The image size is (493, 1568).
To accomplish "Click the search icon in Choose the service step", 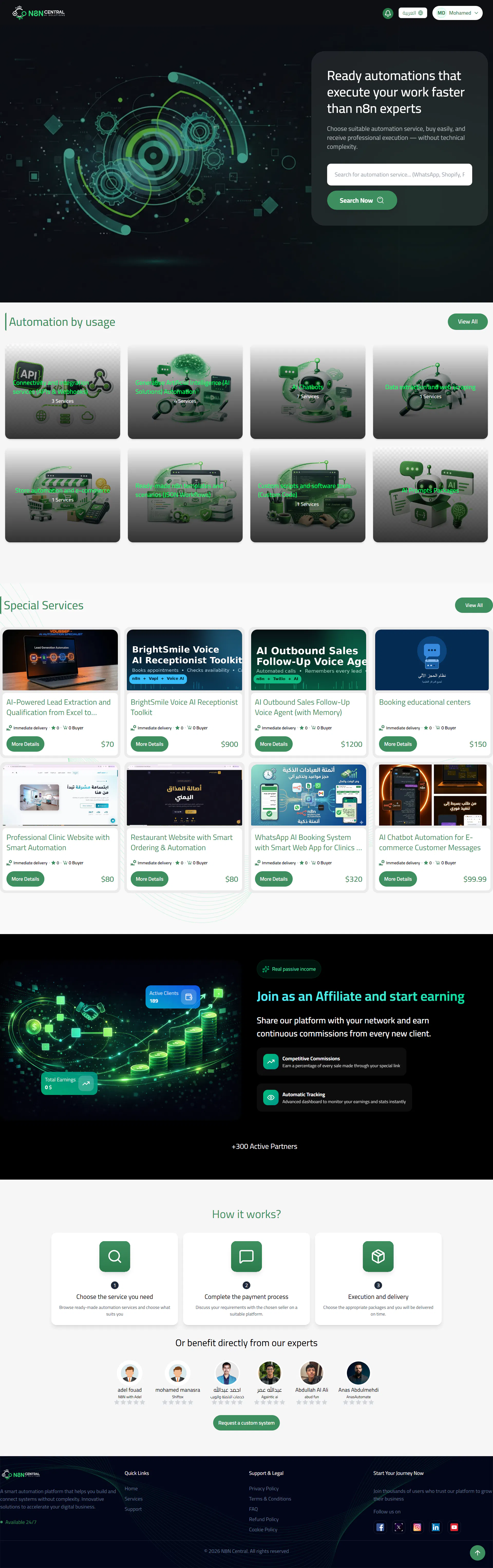I will pos(115,1256).
